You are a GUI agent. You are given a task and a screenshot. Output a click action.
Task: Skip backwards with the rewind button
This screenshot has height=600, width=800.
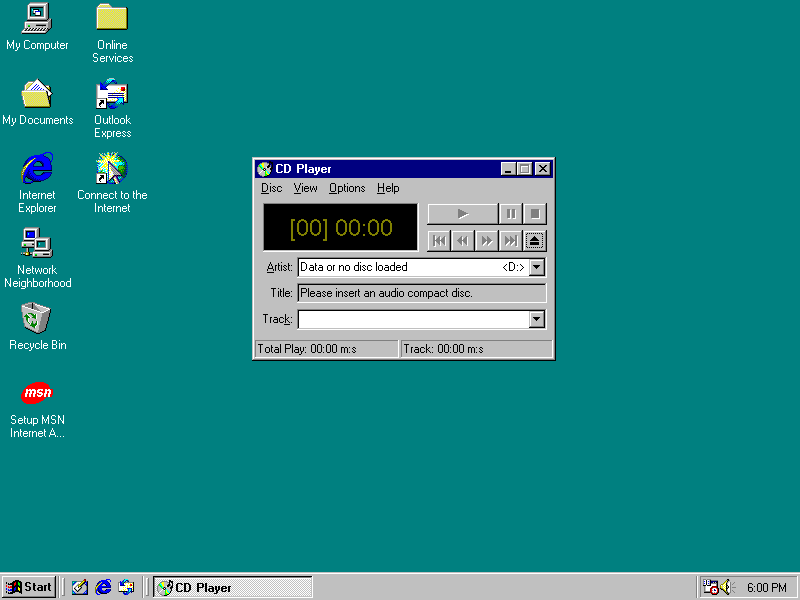[x=463, y=241]
